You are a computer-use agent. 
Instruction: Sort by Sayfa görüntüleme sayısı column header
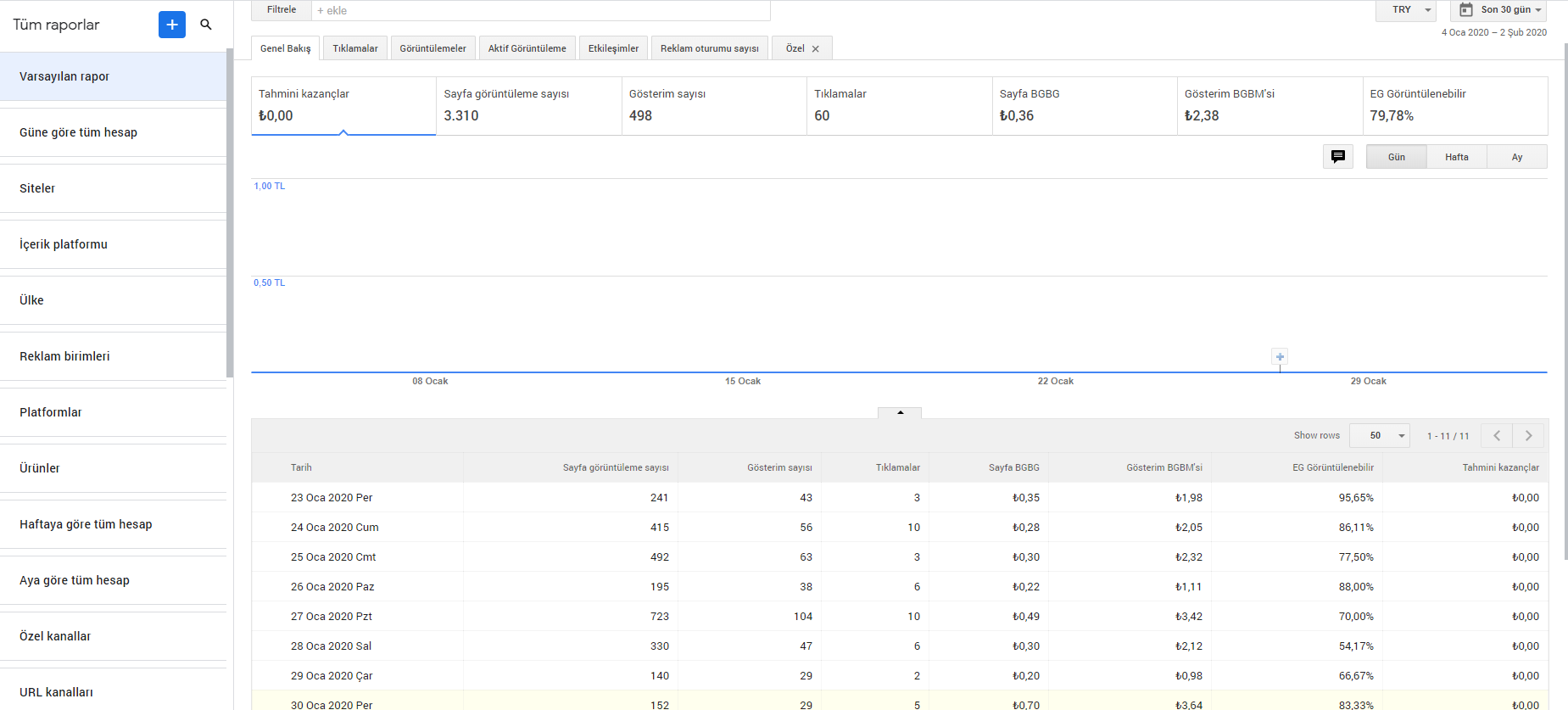[616, 467]
